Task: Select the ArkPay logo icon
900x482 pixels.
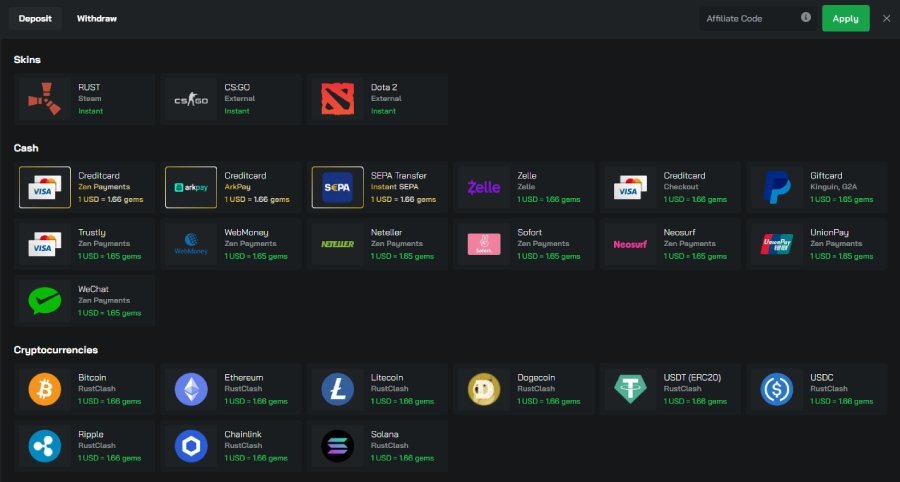Action: click(x=191, y=187)
